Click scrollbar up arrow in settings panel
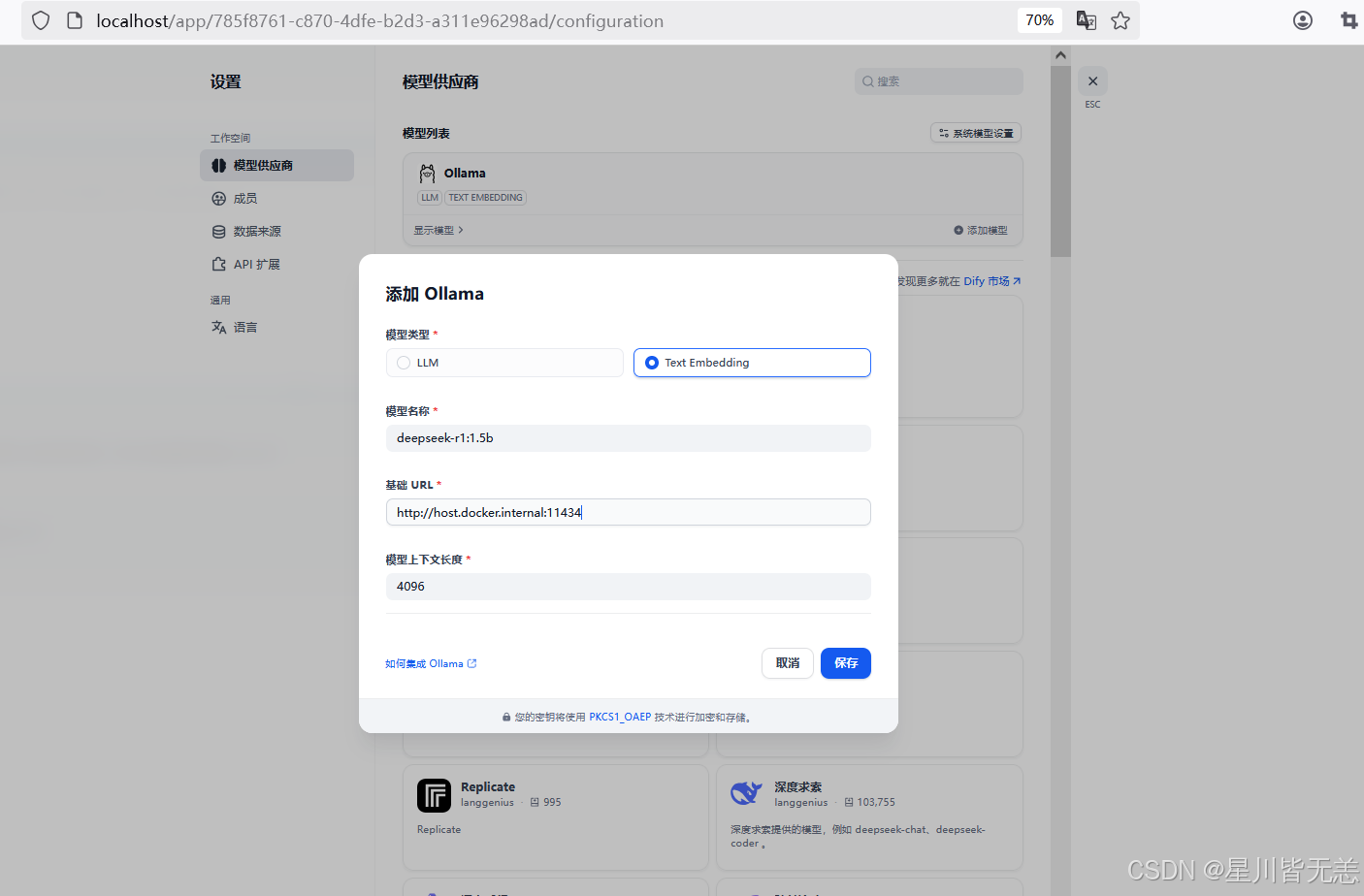Image resolution: width=1364 pixels, height=896 pixels. point(1060,55)
